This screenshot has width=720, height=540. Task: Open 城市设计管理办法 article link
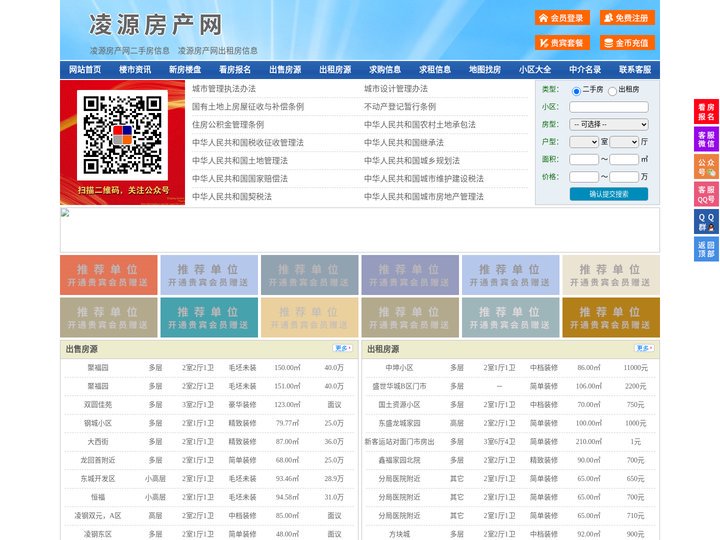tap(396, 89)
